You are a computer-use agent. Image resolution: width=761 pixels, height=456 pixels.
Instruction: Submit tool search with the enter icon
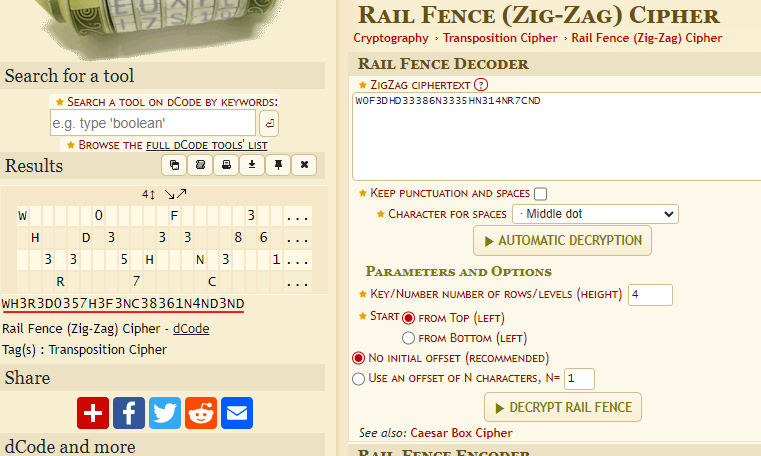(x=269, y=123)
